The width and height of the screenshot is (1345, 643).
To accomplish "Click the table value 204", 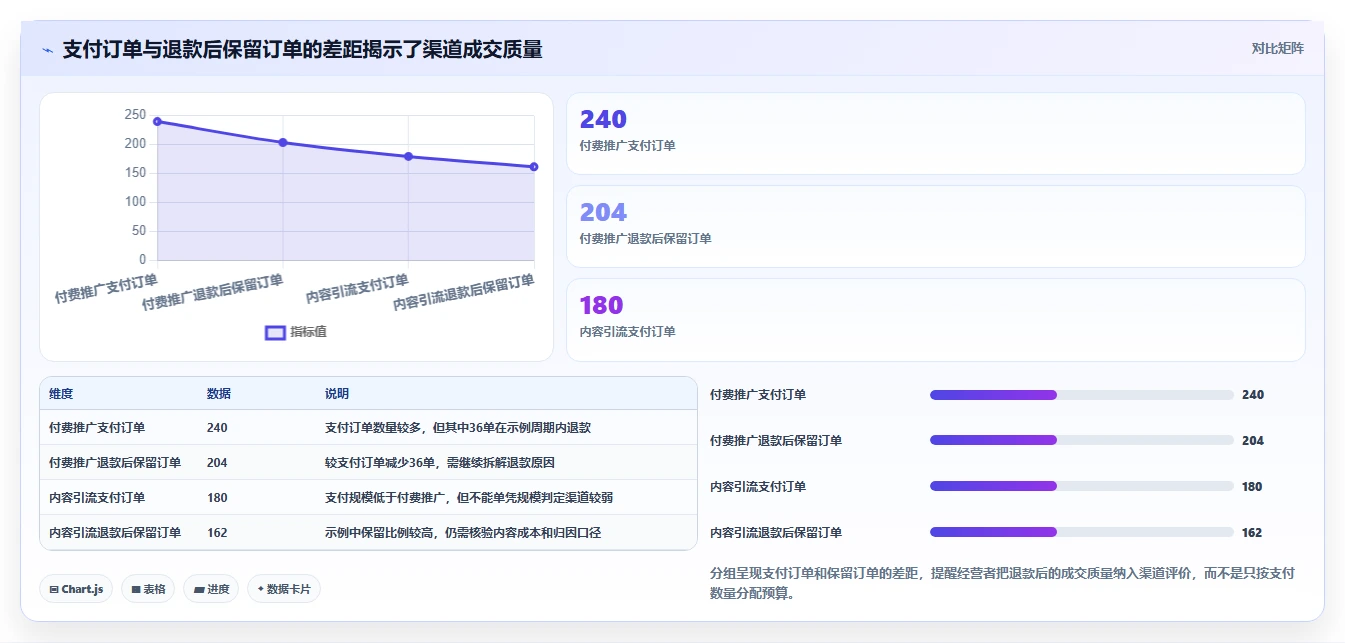I will pos(217,463).
